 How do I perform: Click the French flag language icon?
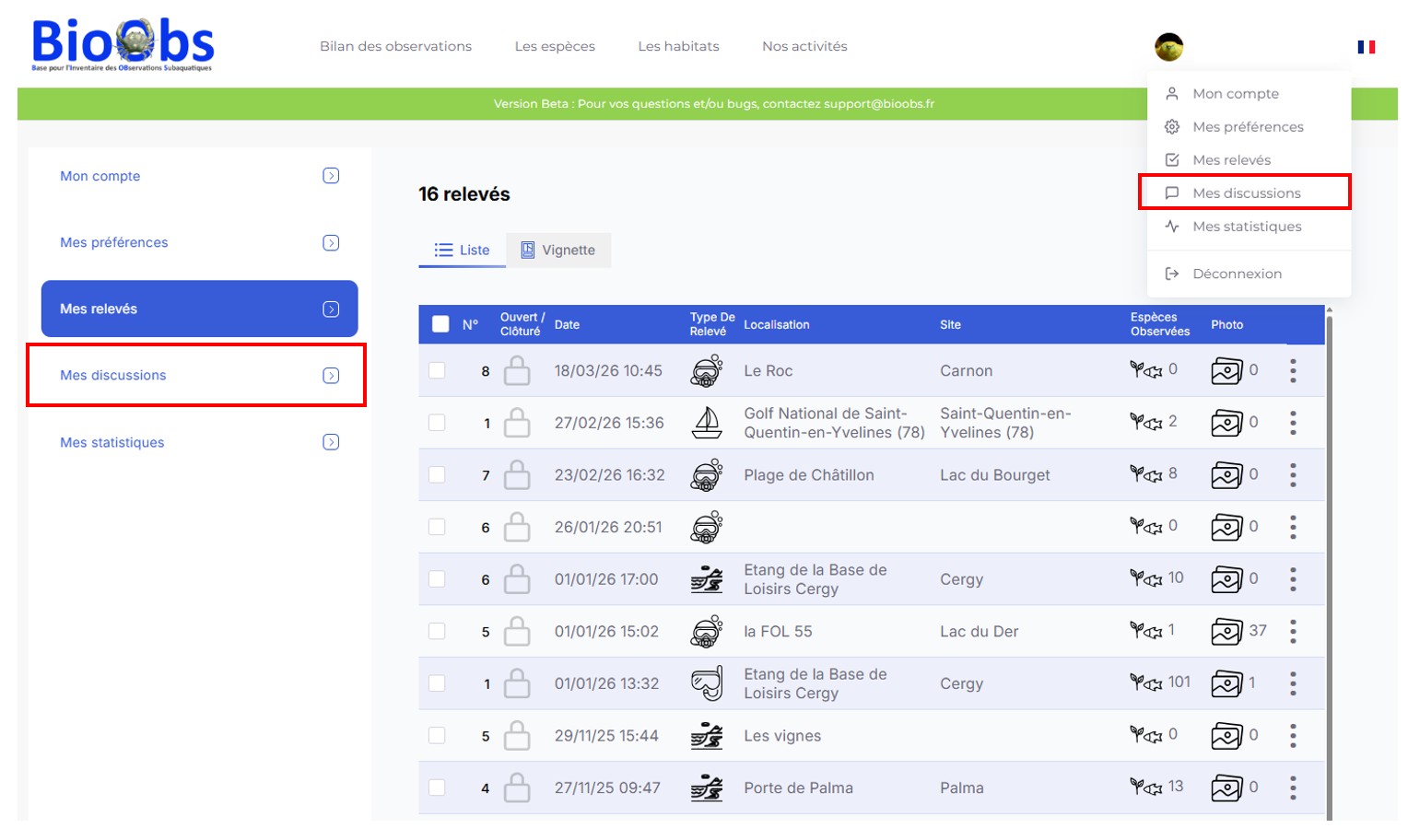[x=1366, y=47]
